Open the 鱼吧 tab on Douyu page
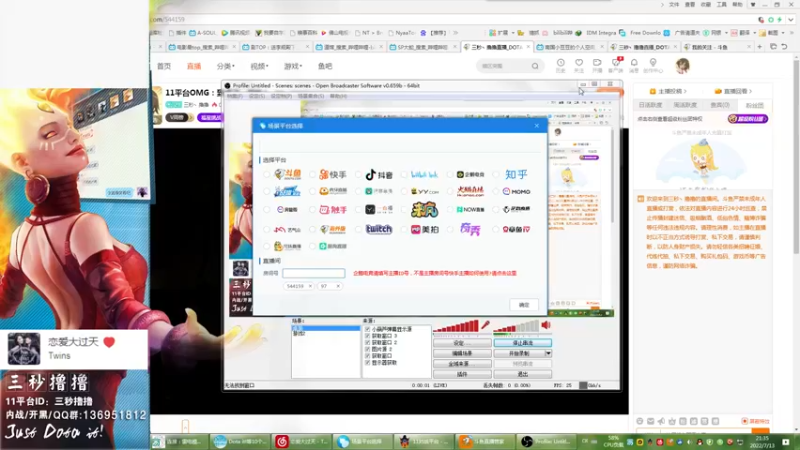Image resolution: width=800 pixels, height=450 pixels. (x=325, y=66)
